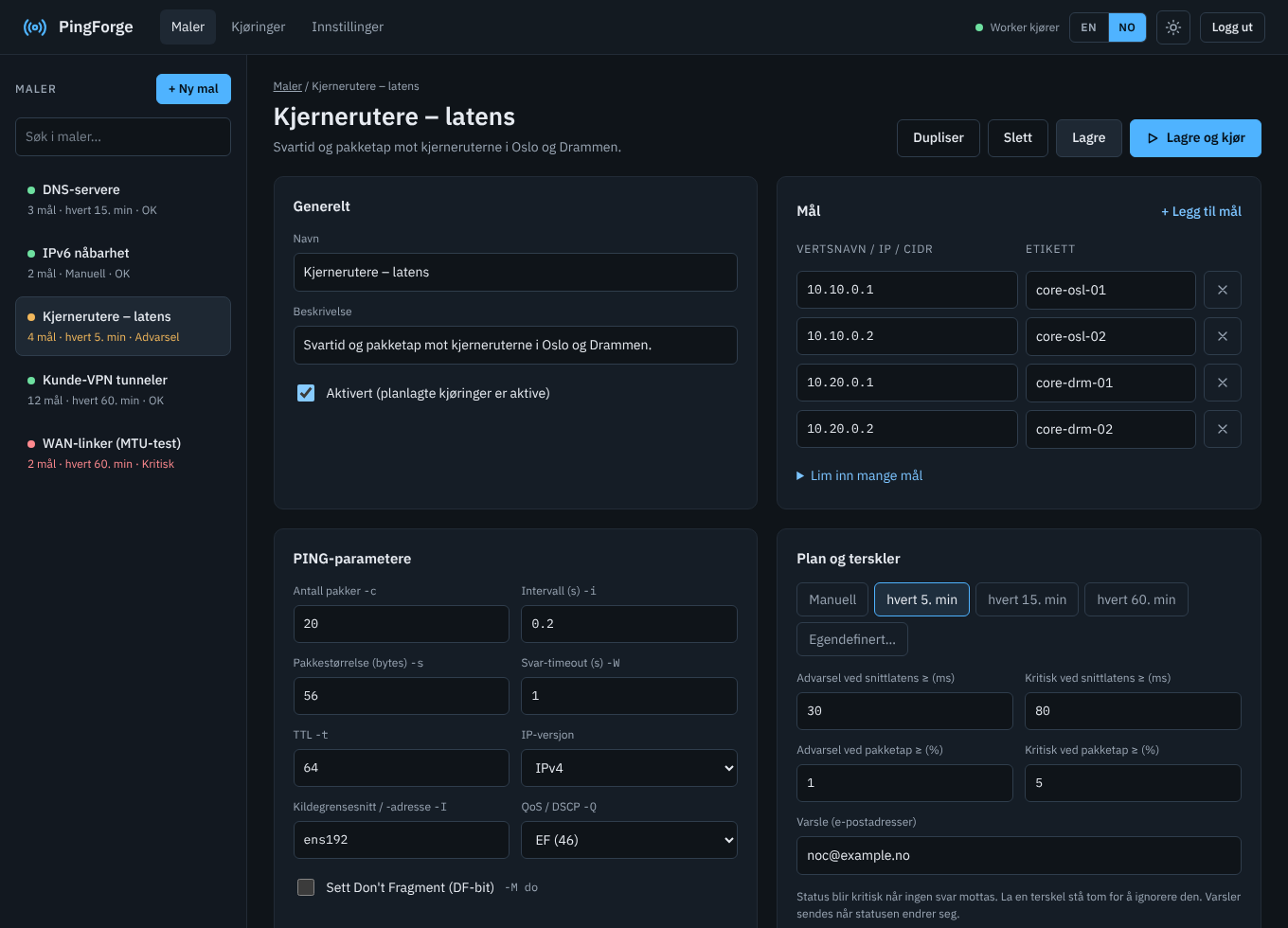Choose the hvert 15. min schedule
The image size is (1288, 928).
(x=1027, y=599)
